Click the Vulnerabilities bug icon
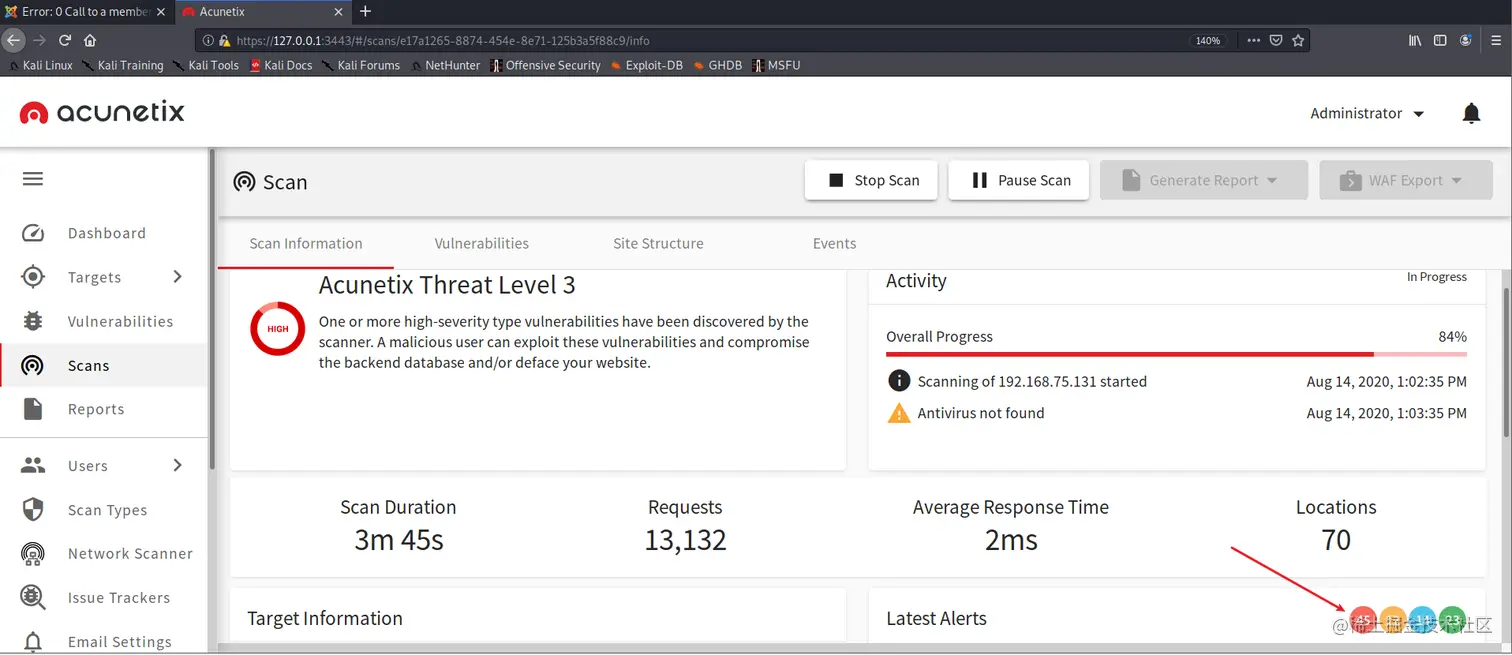1512x655 pixels. (x=33, y=321)
